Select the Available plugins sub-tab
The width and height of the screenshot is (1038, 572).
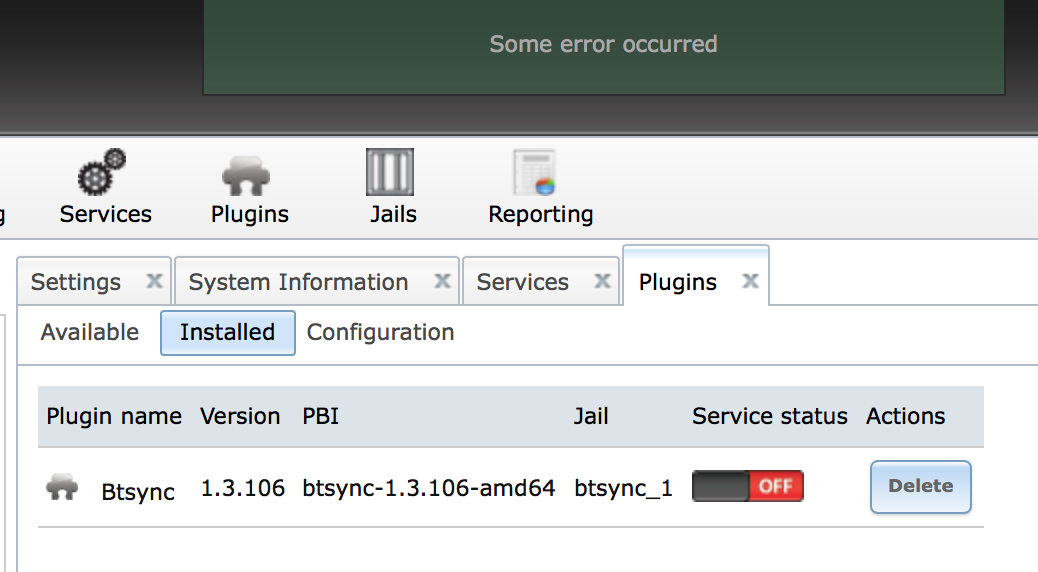[90, 332]
